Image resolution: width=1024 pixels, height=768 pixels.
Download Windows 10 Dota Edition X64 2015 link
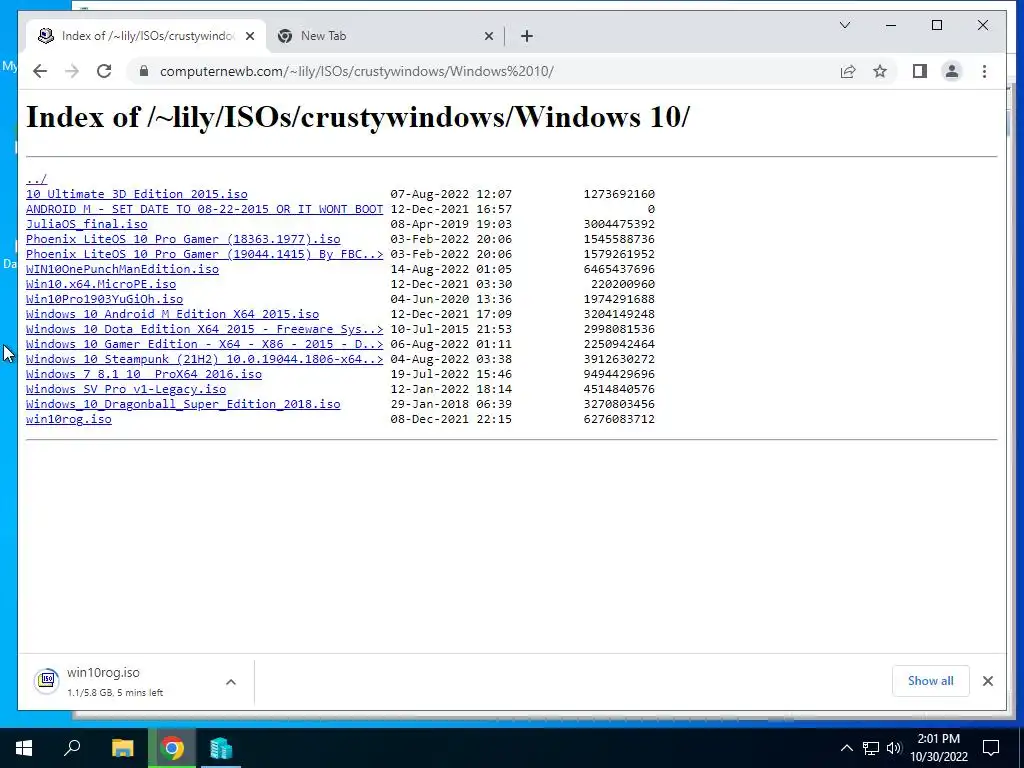point(204,329)
